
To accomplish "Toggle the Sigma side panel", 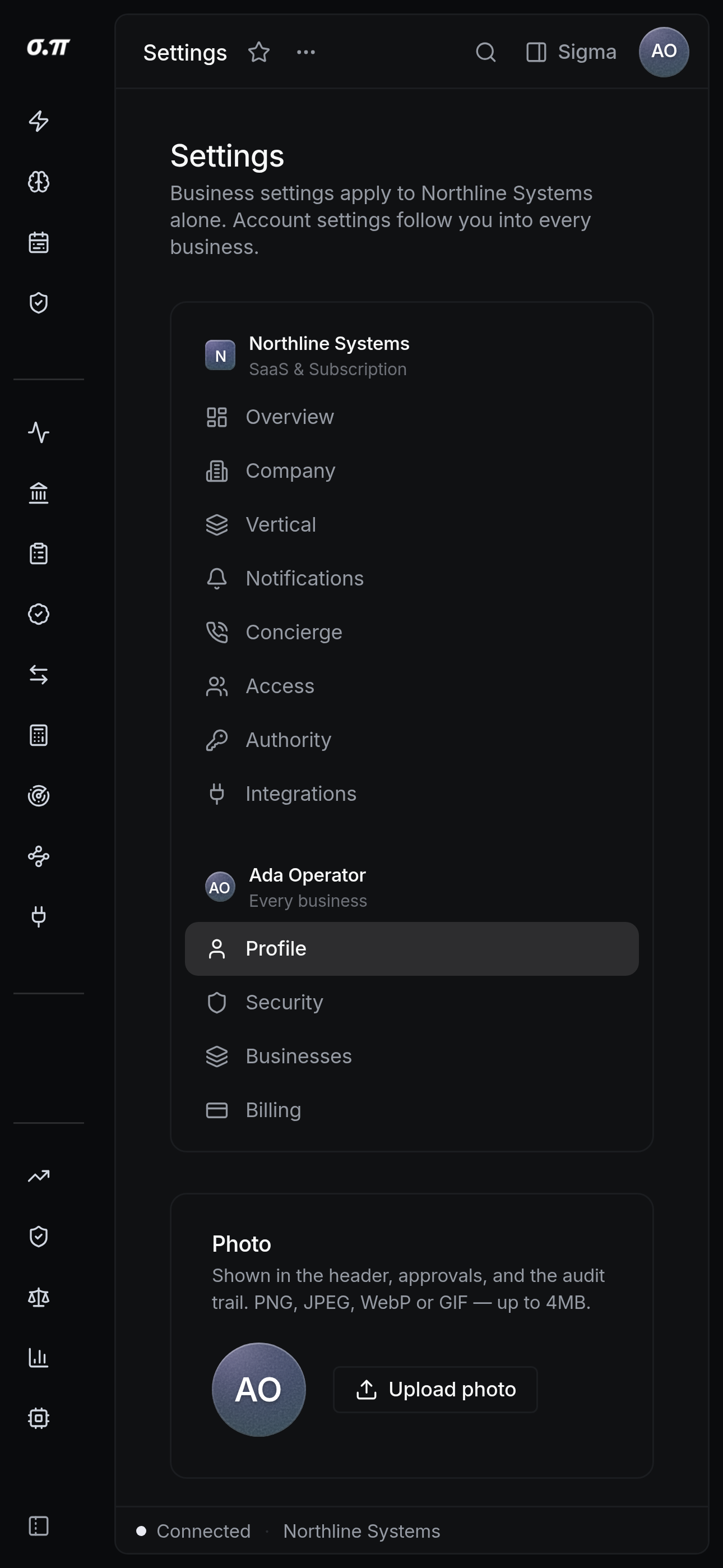I will pos(571,52).
